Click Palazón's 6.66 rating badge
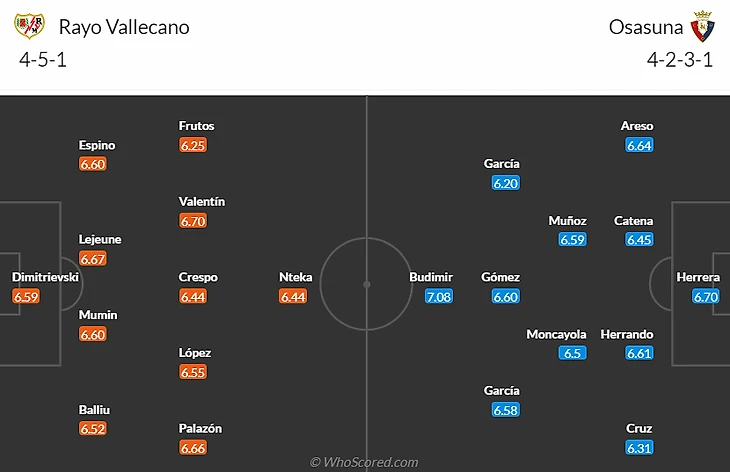This screenshot has height=472, width=730. (193, 448)
